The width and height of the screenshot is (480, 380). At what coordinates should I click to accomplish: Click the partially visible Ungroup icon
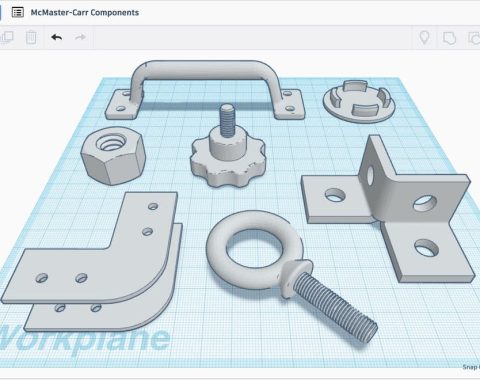[474, 38]
